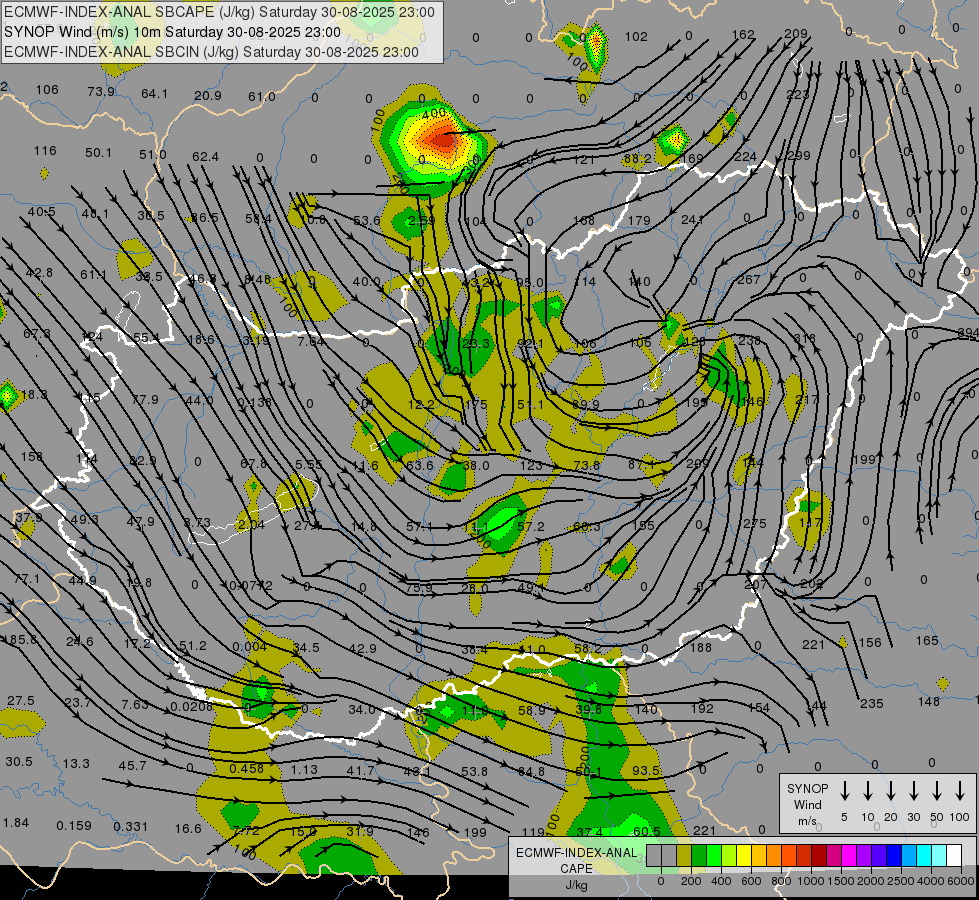Click the map value 209

(796, 33)
